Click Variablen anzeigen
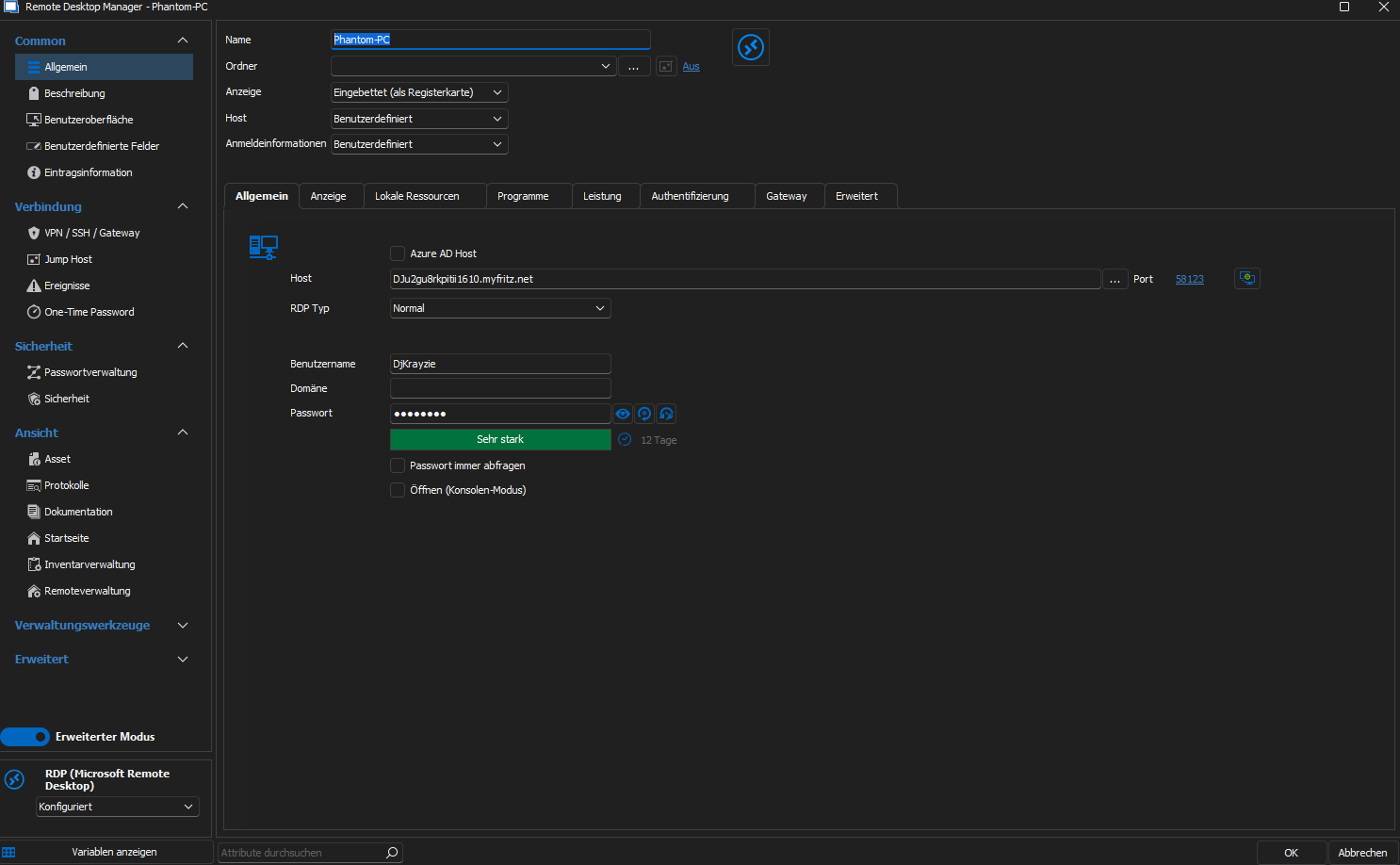 [x=114, y=852]
